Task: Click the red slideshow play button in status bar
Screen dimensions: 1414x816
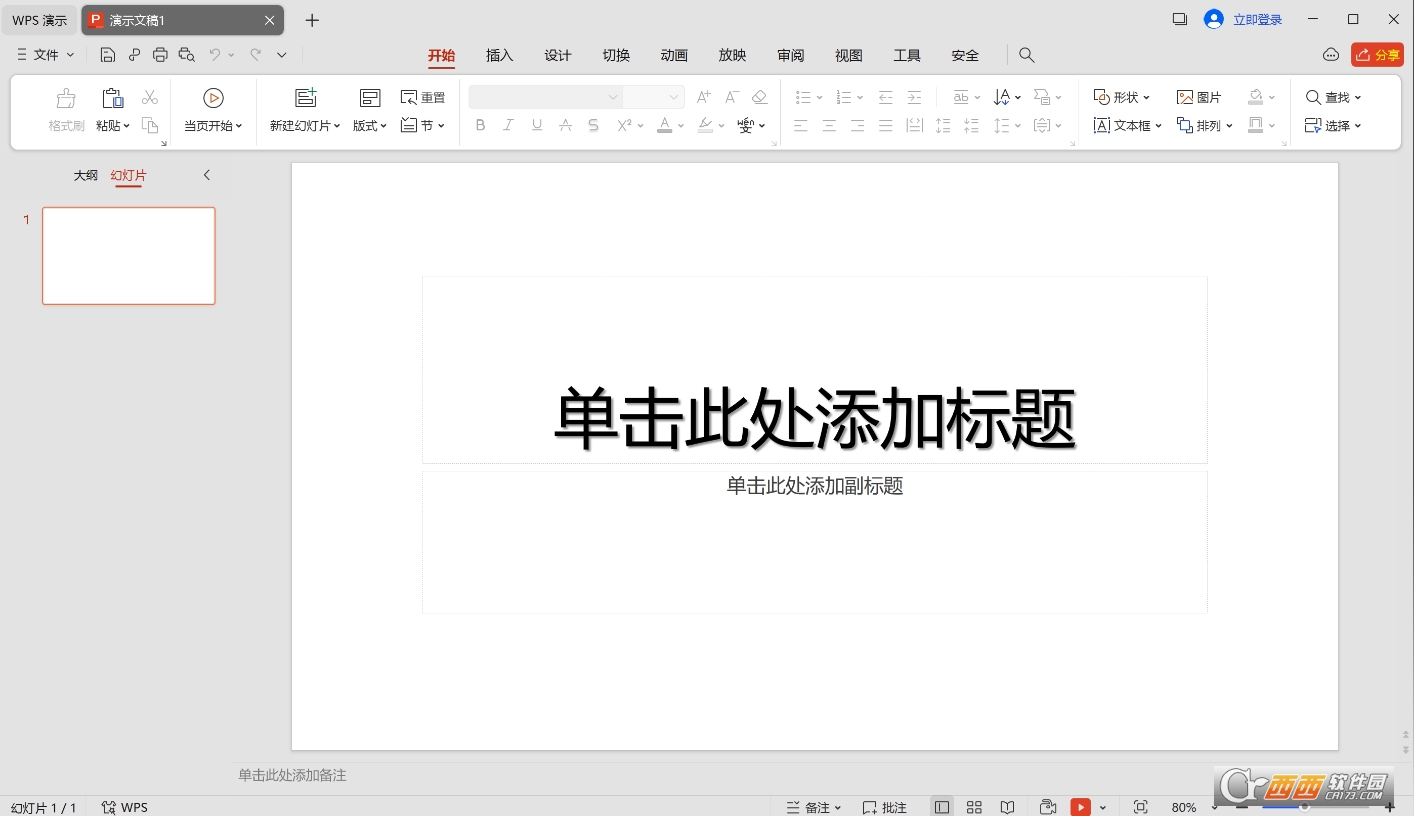Action: coord(1080,807)
